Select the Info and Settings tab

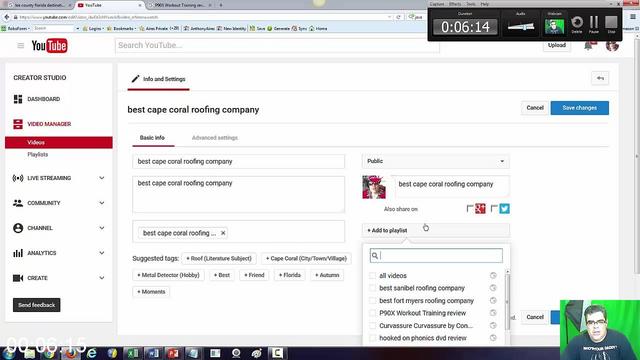point(158,79)
